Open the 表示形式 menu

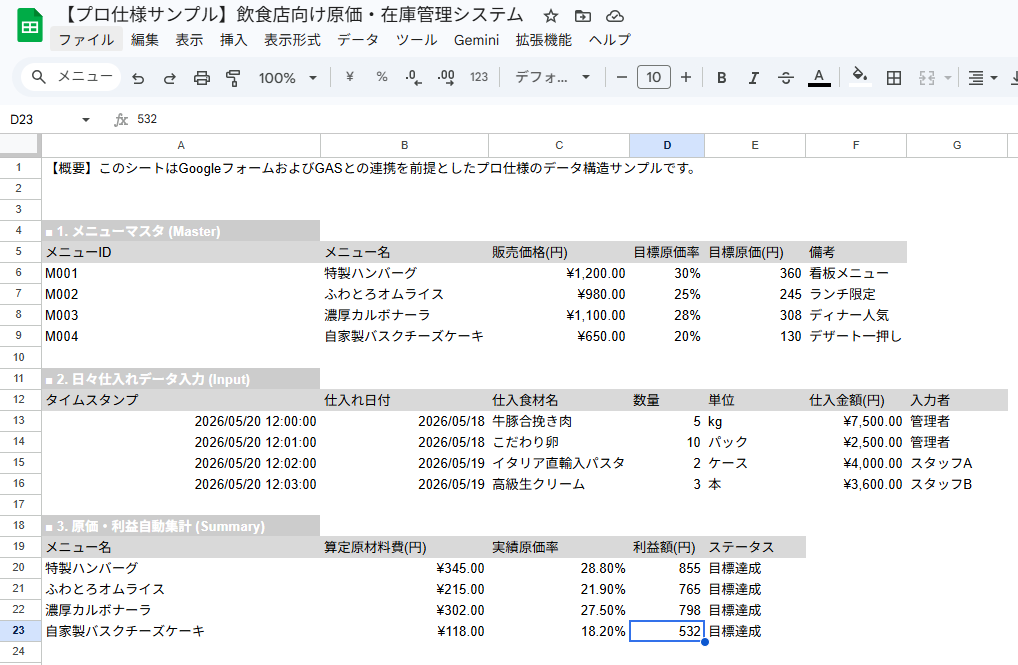292,40
